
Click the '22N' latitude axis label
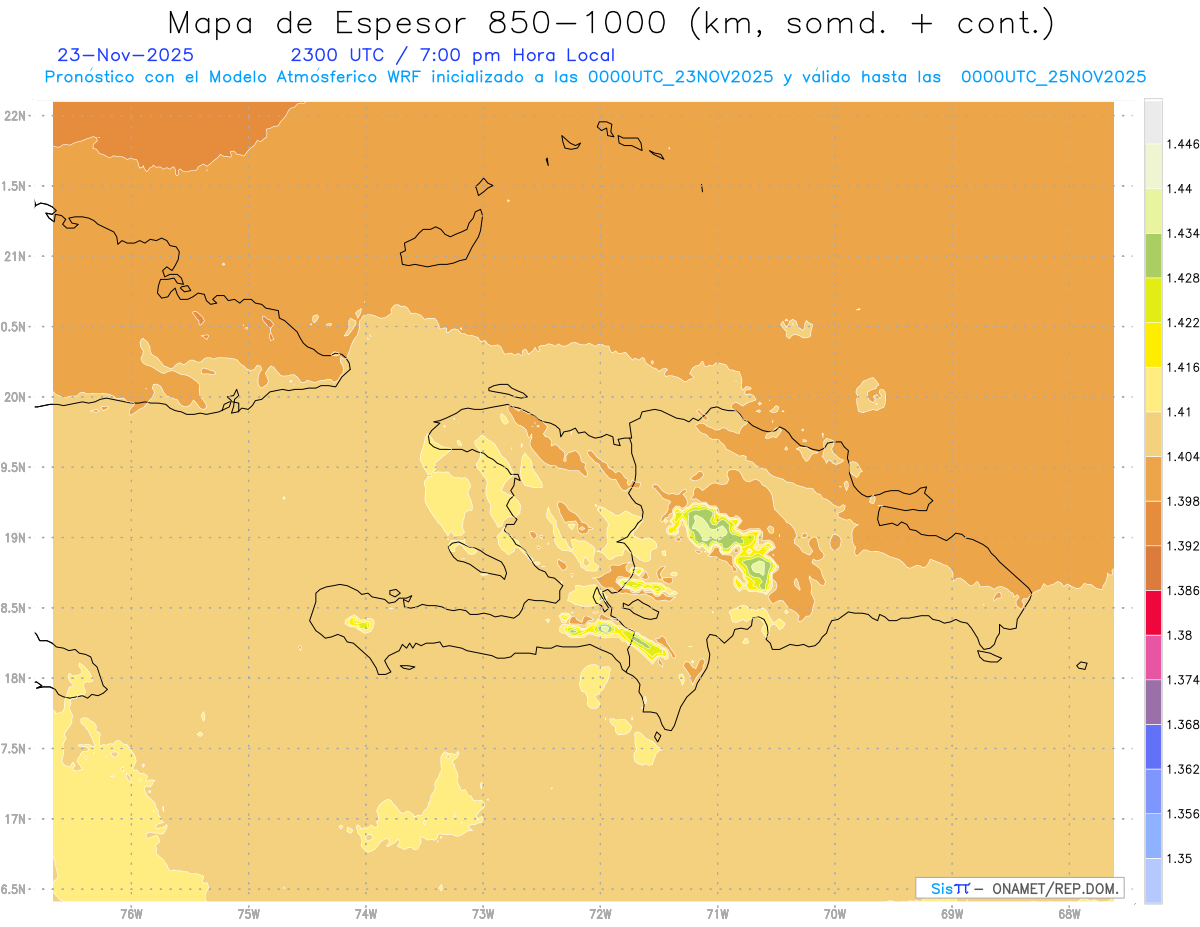(x=15, y=115)
